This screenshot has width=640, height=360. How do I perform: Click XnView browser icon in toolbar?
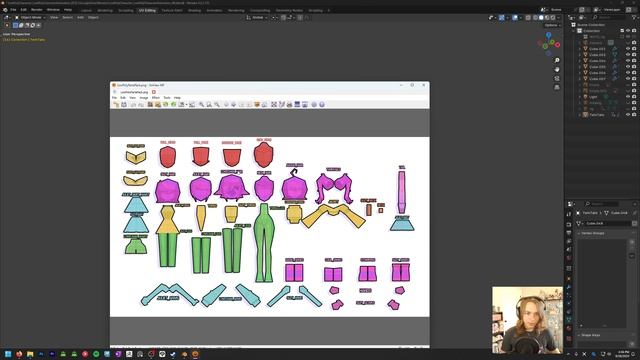click(116, 105)
